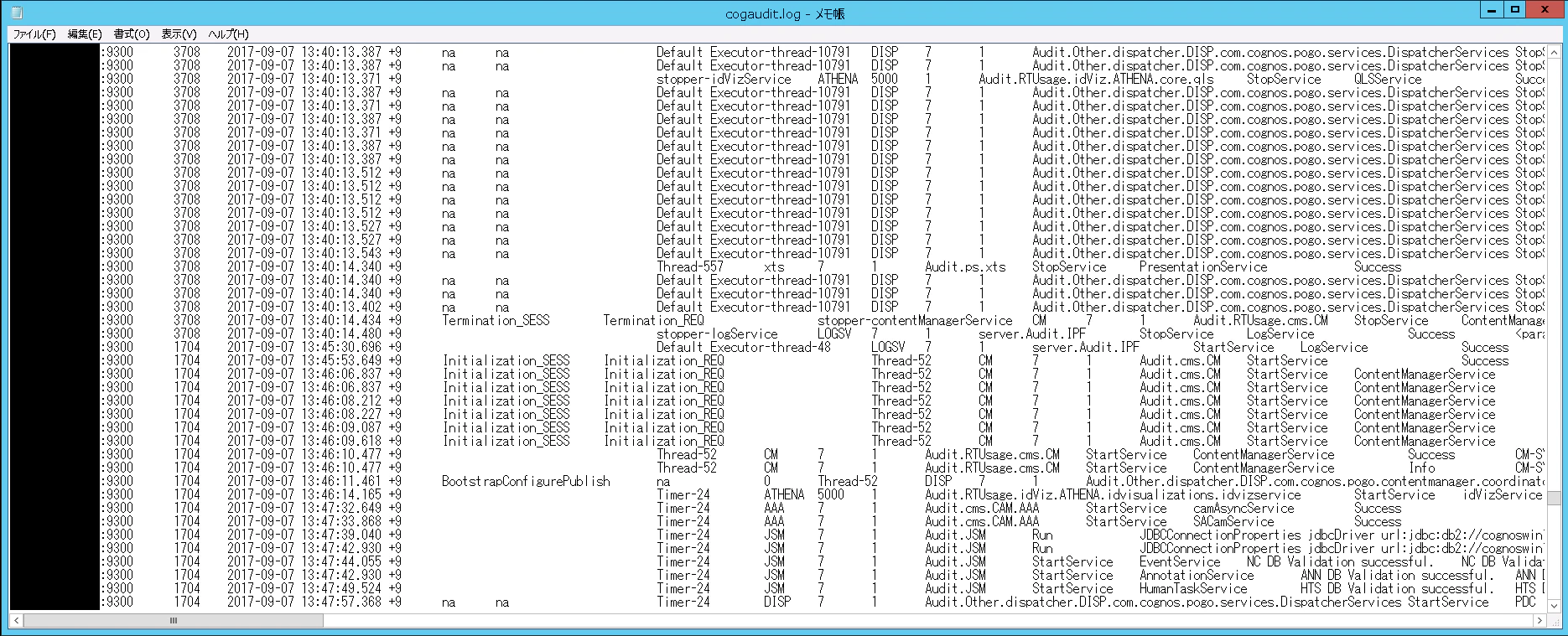Click the text "stopper-logService"
Viewport: 1568px width, 636px height.
(717, 334)
